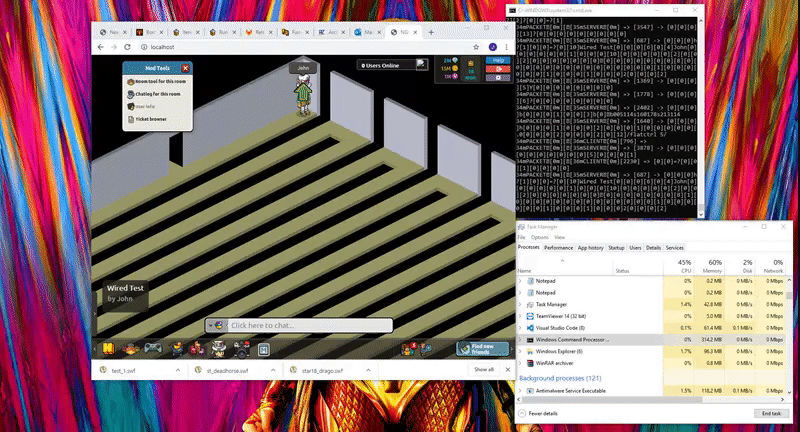Switch to the App history tab in Task Manager
This screenshot has width=800, height=432.
[590, 248]
